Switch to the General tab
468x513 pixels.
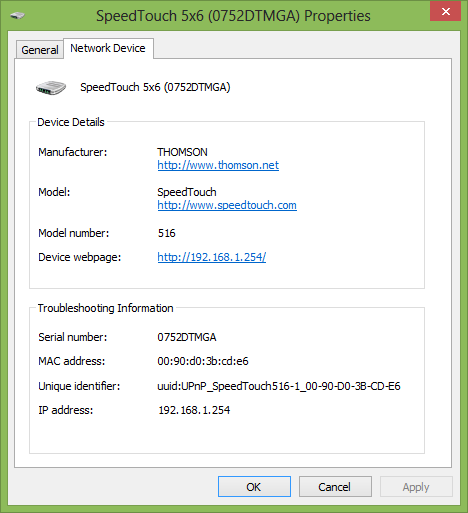(40, 50)
